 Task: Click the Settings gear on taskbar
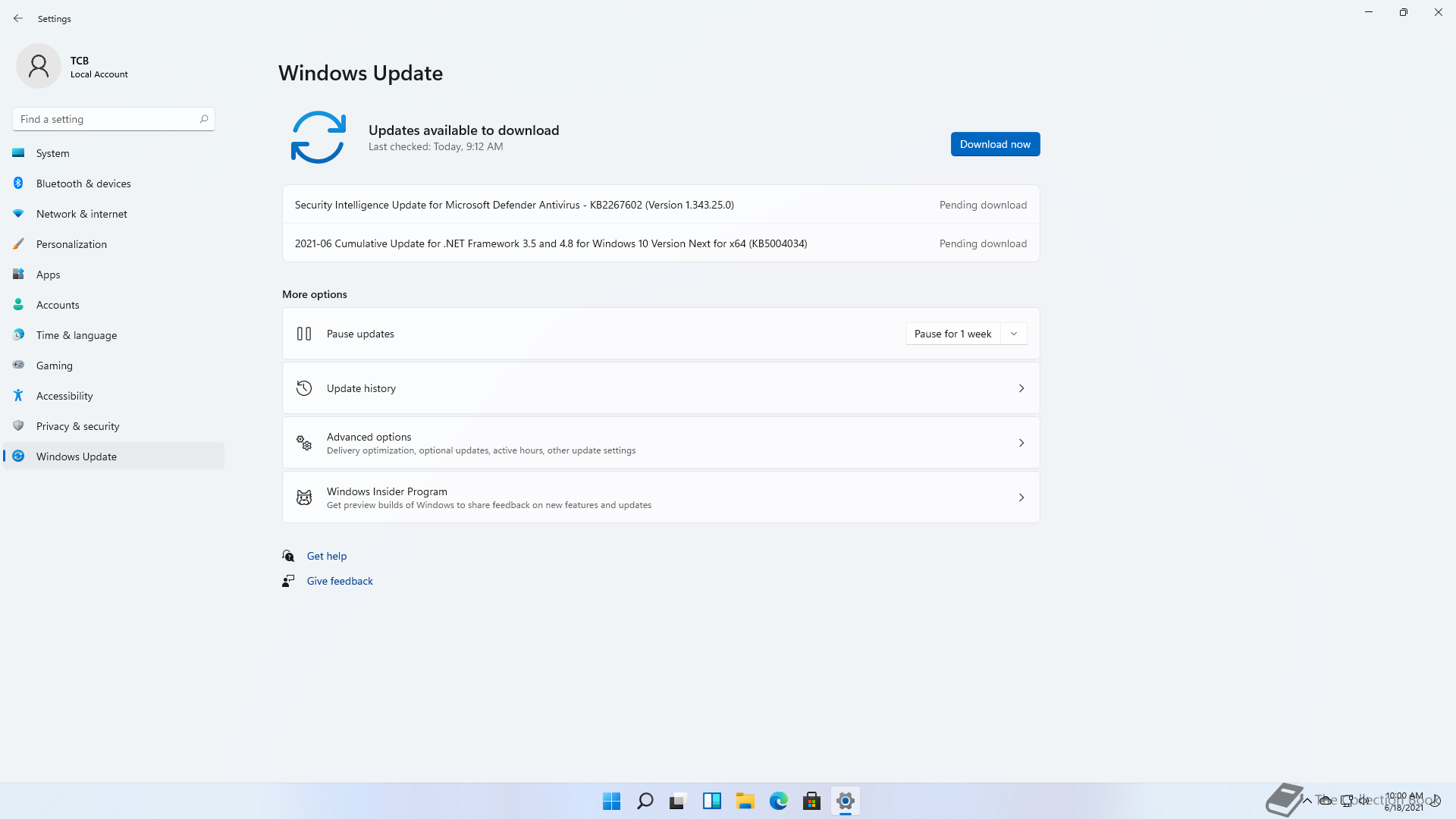[x=846, y=801]
